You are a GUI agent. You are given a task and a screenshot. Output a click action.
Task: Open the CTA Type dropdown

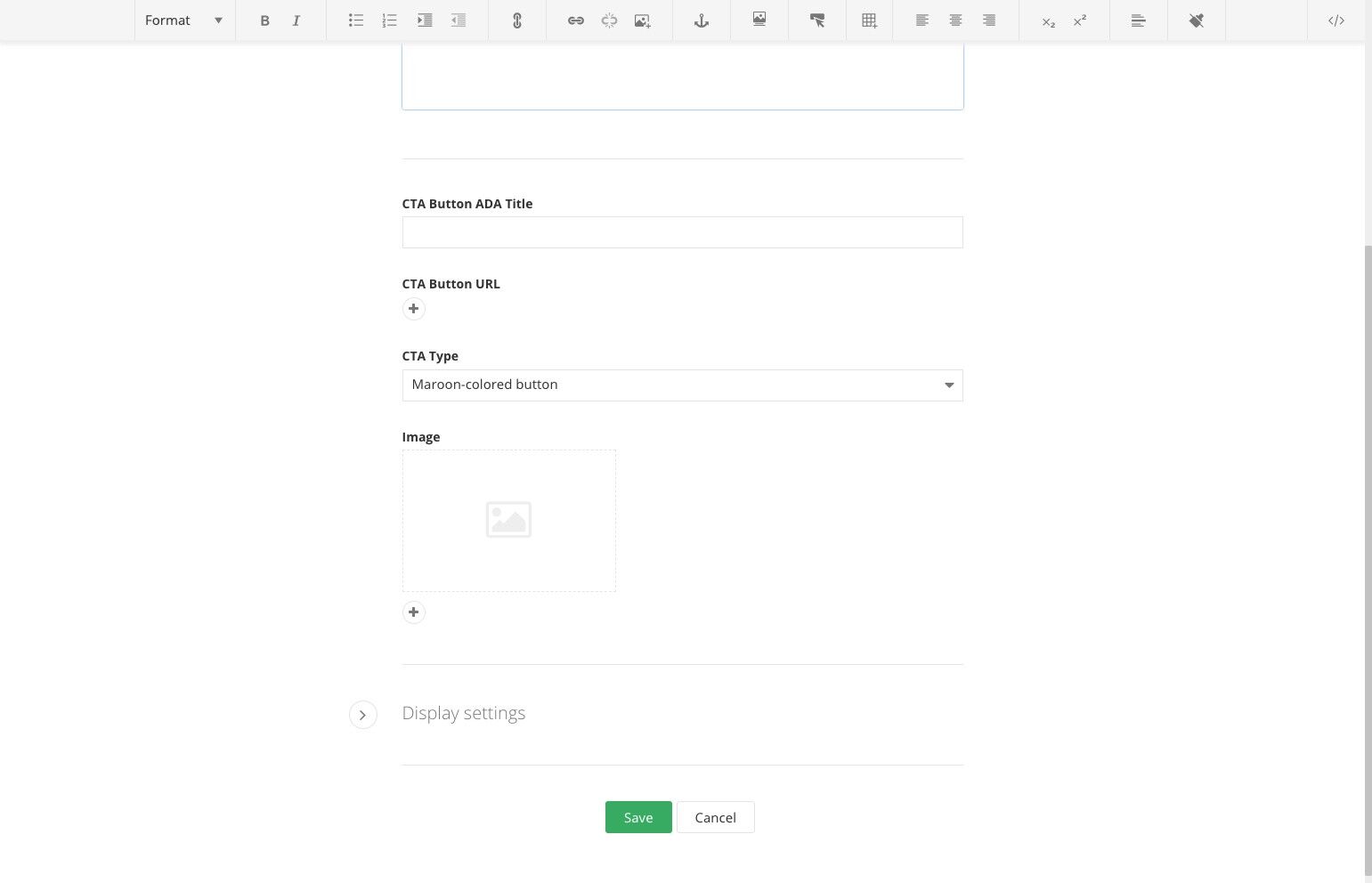[683, 385]
